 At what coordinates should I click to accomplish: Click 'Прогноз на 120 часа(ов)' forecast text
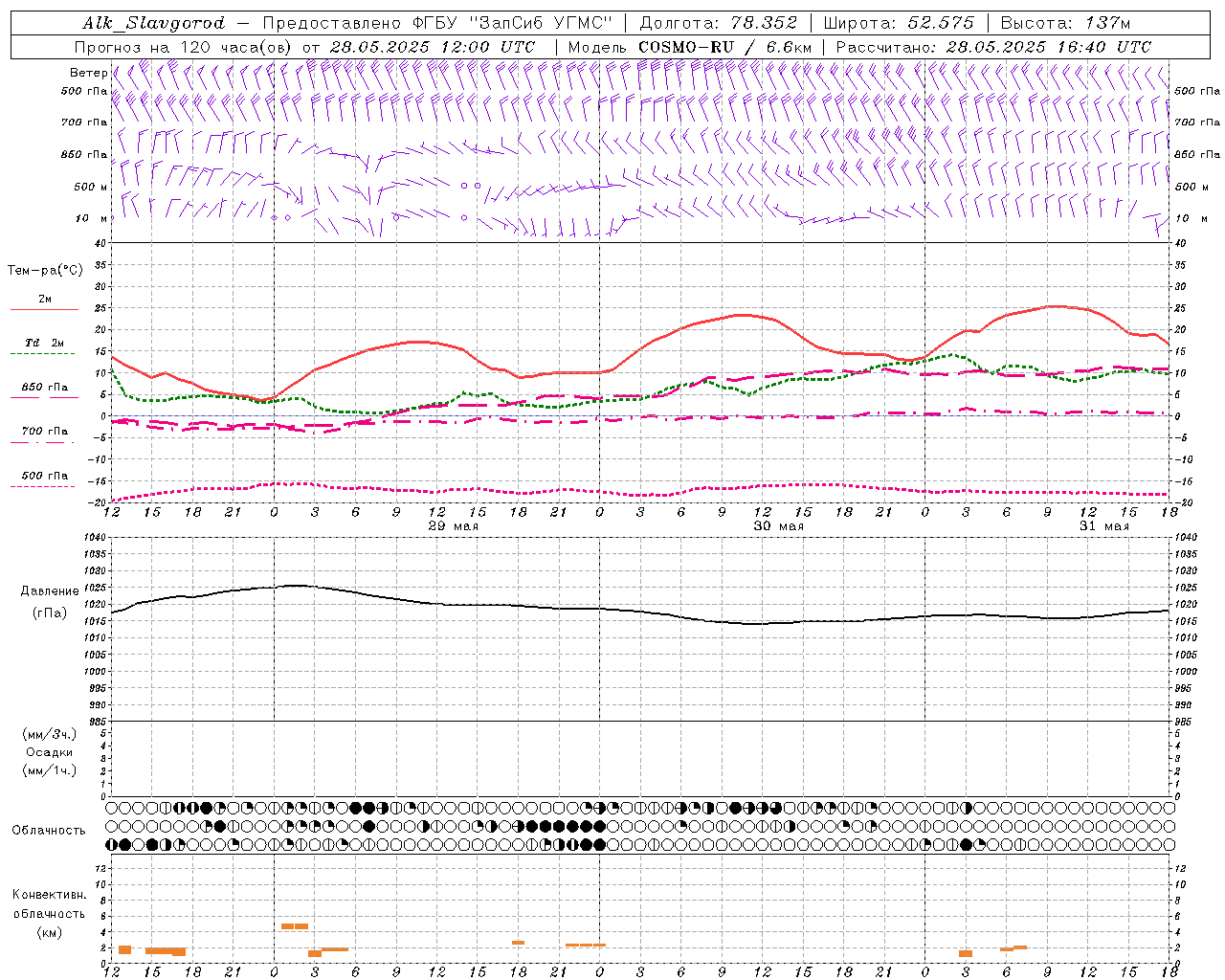click(184, 47)
